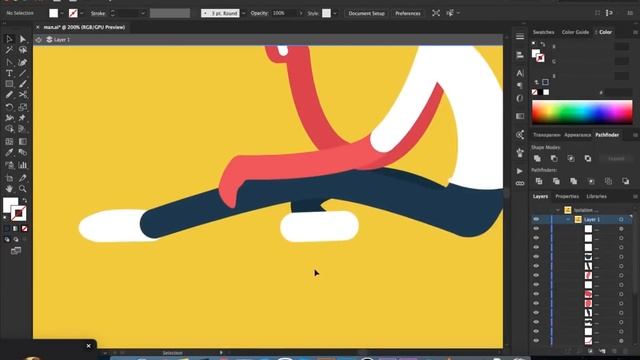Click the Minus Front shape mode
Image resolution: width=640 pixels, height=360 pixels.
(554, 158)
